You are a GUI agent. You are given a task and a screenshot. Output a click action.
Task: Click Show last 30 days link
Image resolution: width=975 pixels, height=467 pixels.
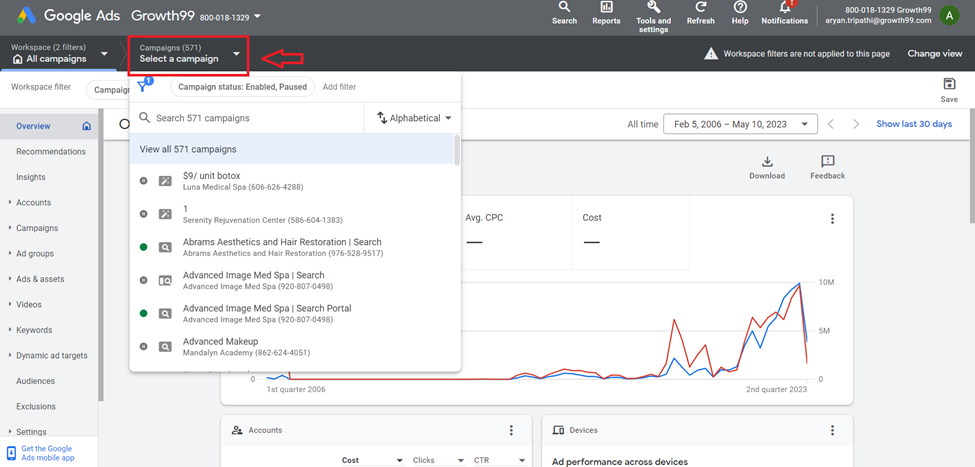[914, 124]
